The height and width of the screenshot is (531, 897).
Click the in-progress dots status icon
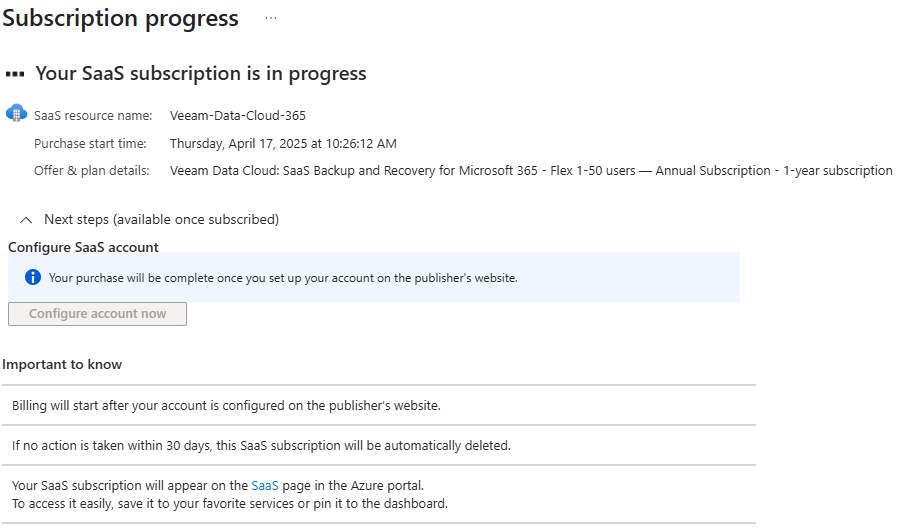point(15,74)
